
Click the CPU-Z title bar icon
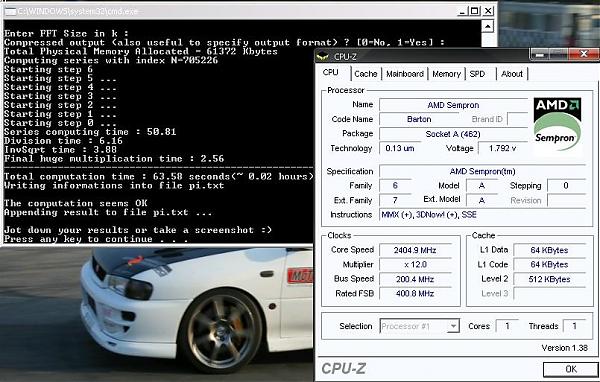(323, 57)
